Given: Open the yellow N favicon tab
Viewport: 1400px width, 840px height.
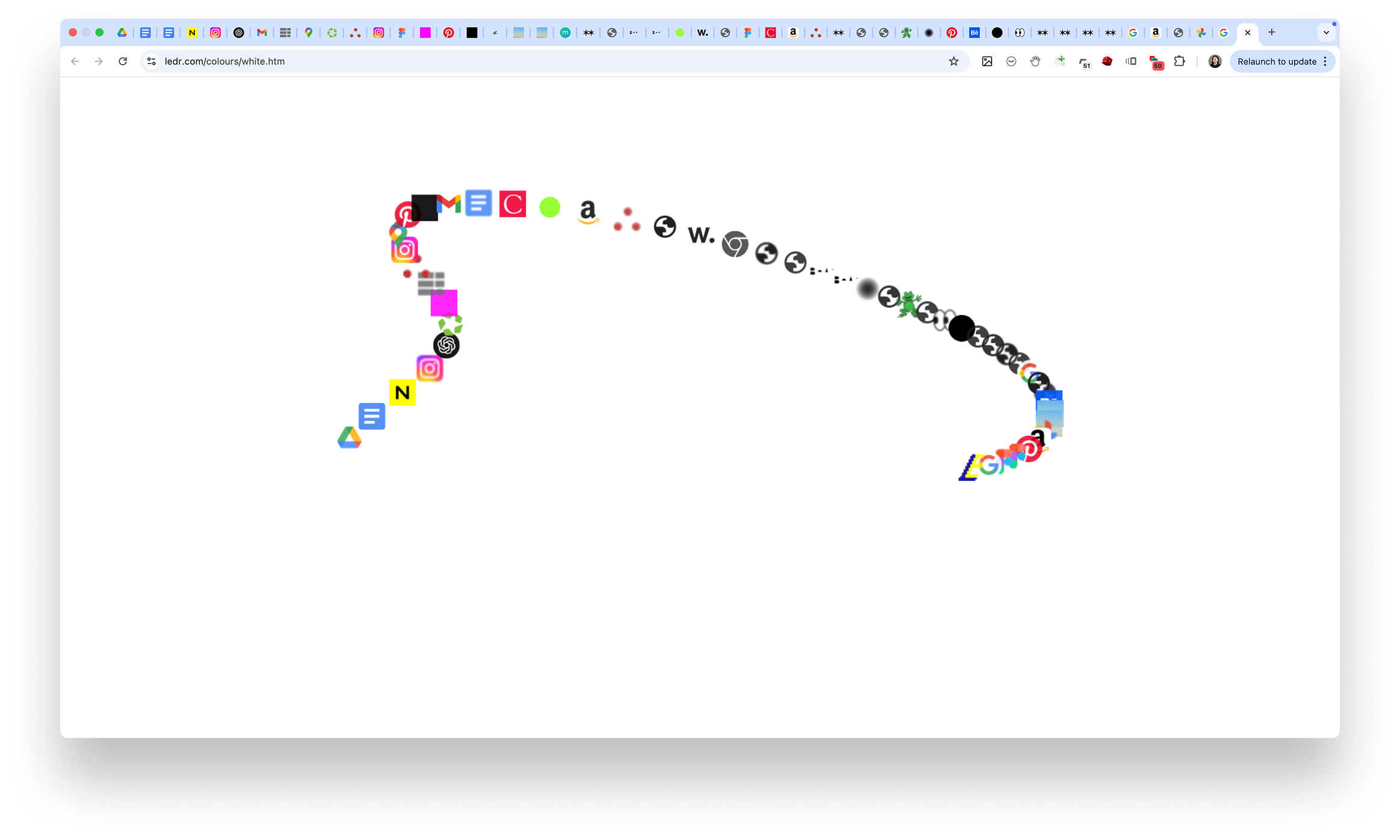Looking at the screenshot, I should [192, 32].
